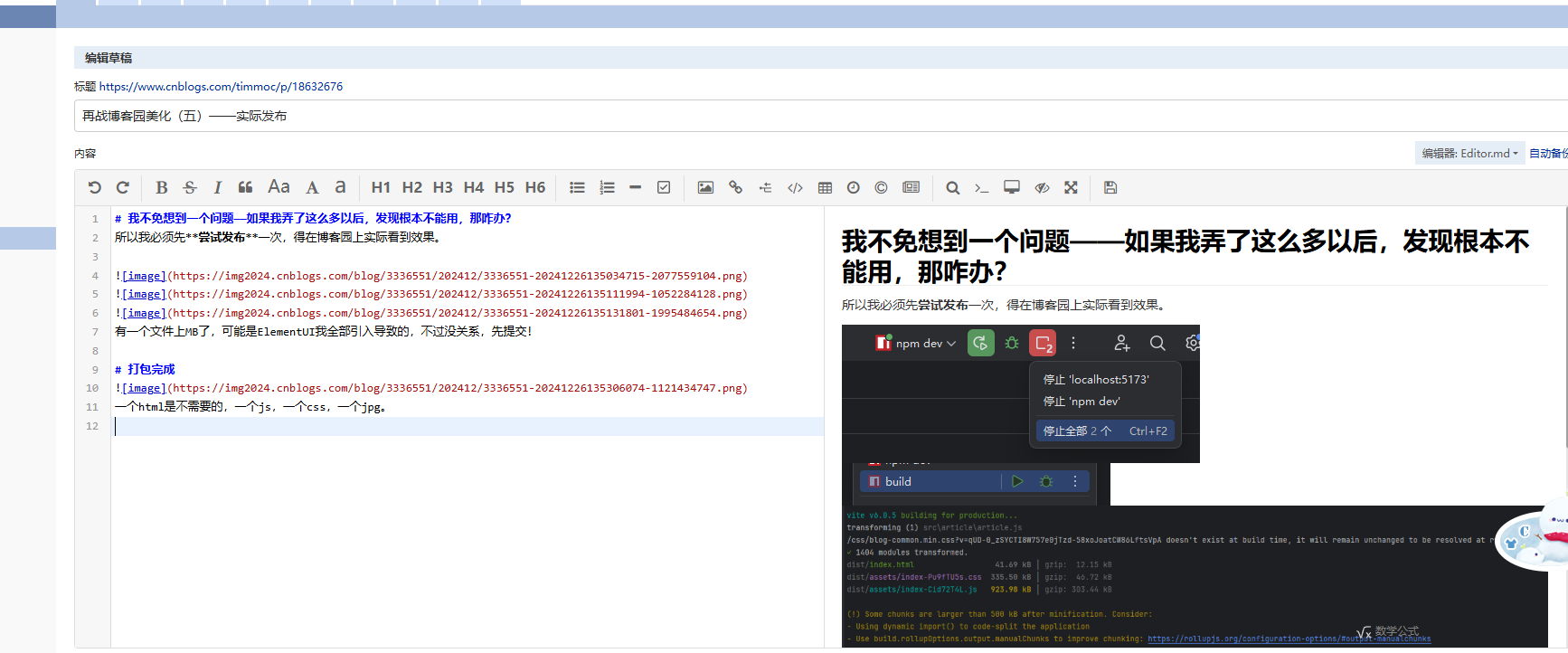
Task: Convert selection to uppercase with A icon
Action: 312,187
